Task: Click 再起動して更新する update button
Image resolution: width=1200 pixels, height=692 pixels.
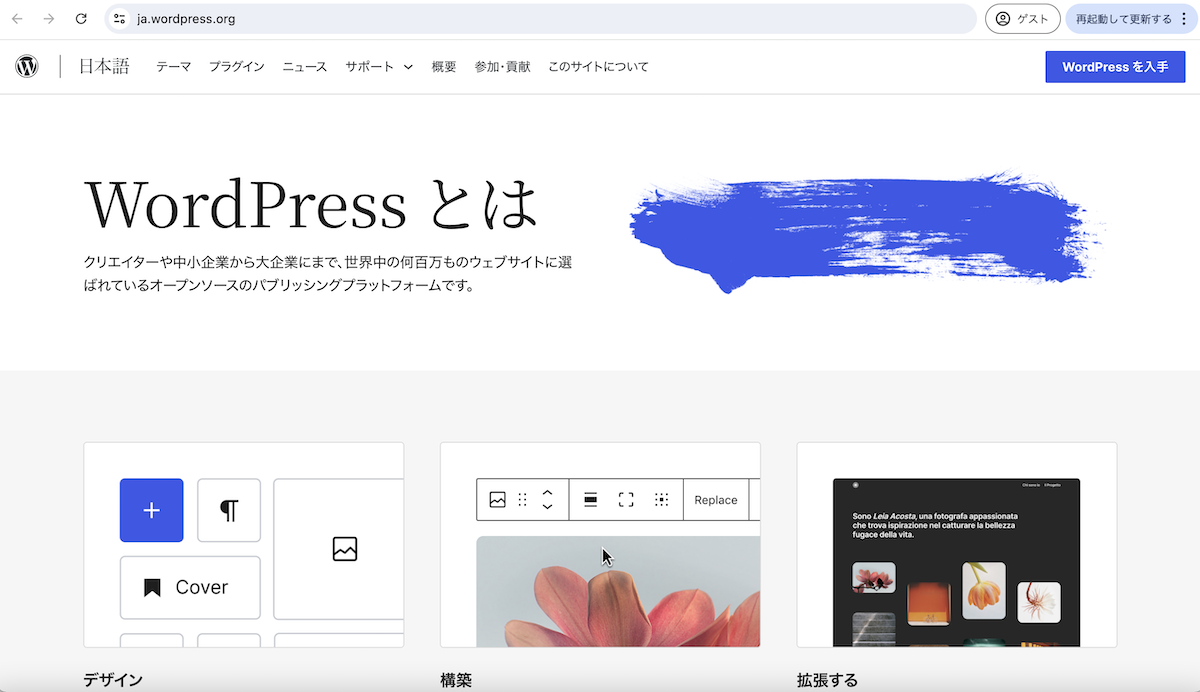Action: coord(1124,19)
